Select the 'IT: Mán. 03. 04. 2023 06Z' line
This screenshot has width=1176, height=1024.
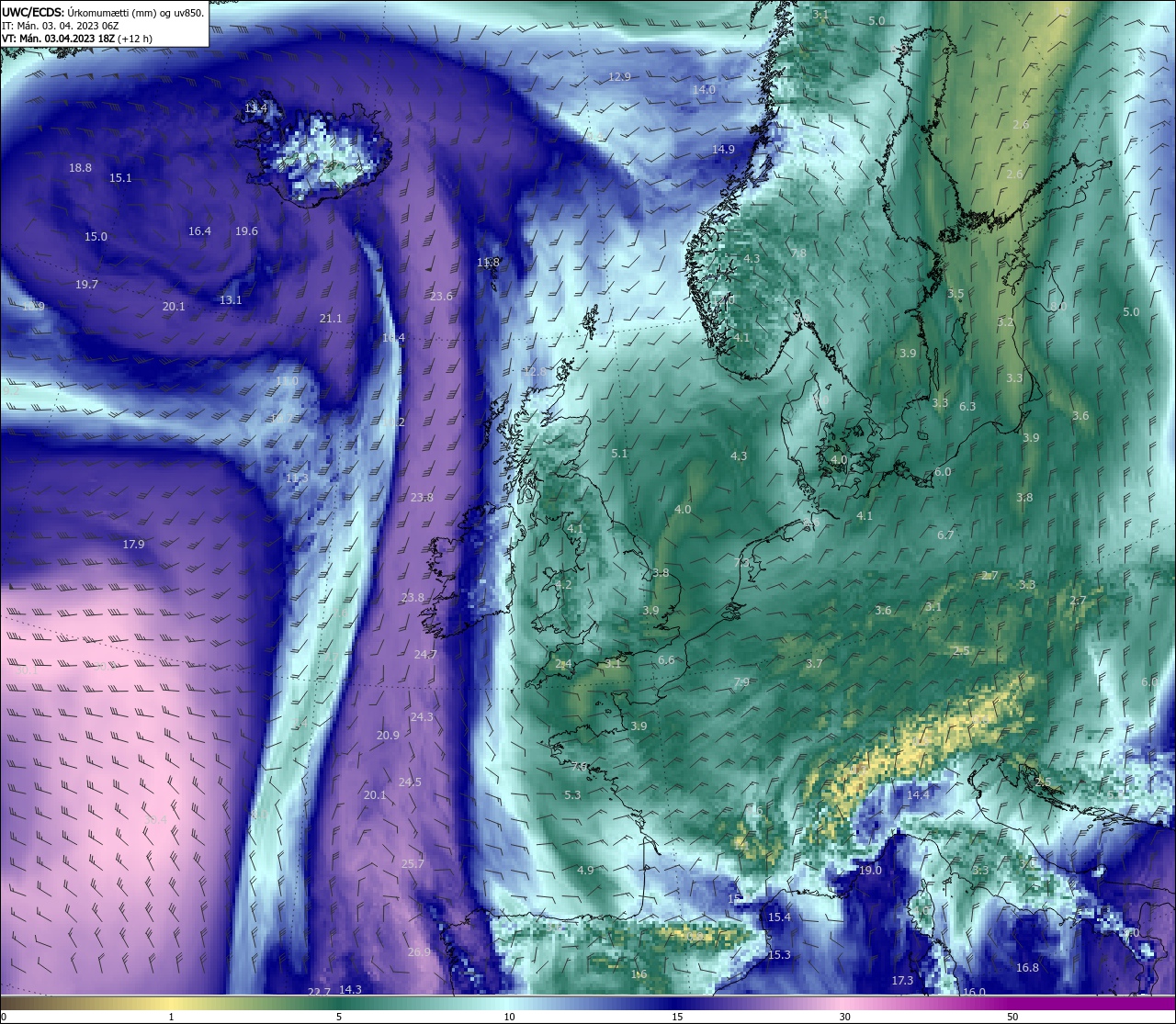60,26
